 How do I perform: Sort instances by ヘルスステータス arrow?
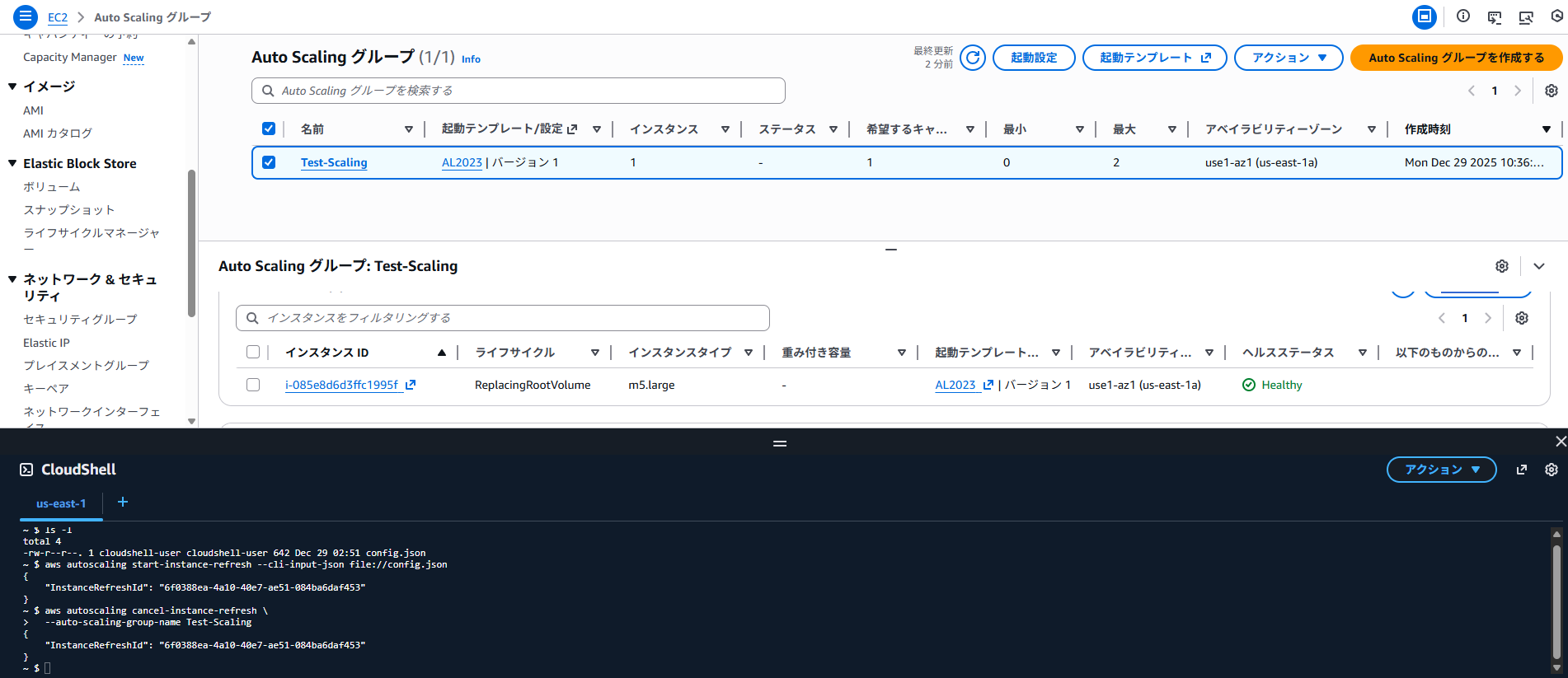pyautogui.click(x=1363, y=353)
